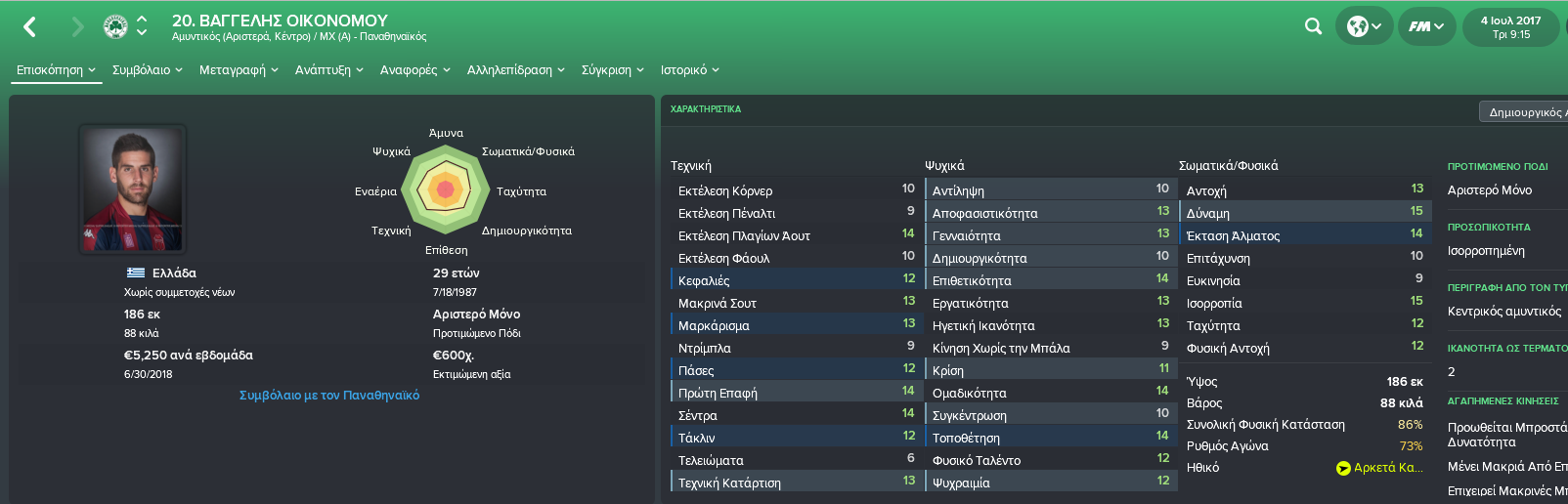Click the Δημιουργικός role button
1568x504 pixels.
point(1524,112)
